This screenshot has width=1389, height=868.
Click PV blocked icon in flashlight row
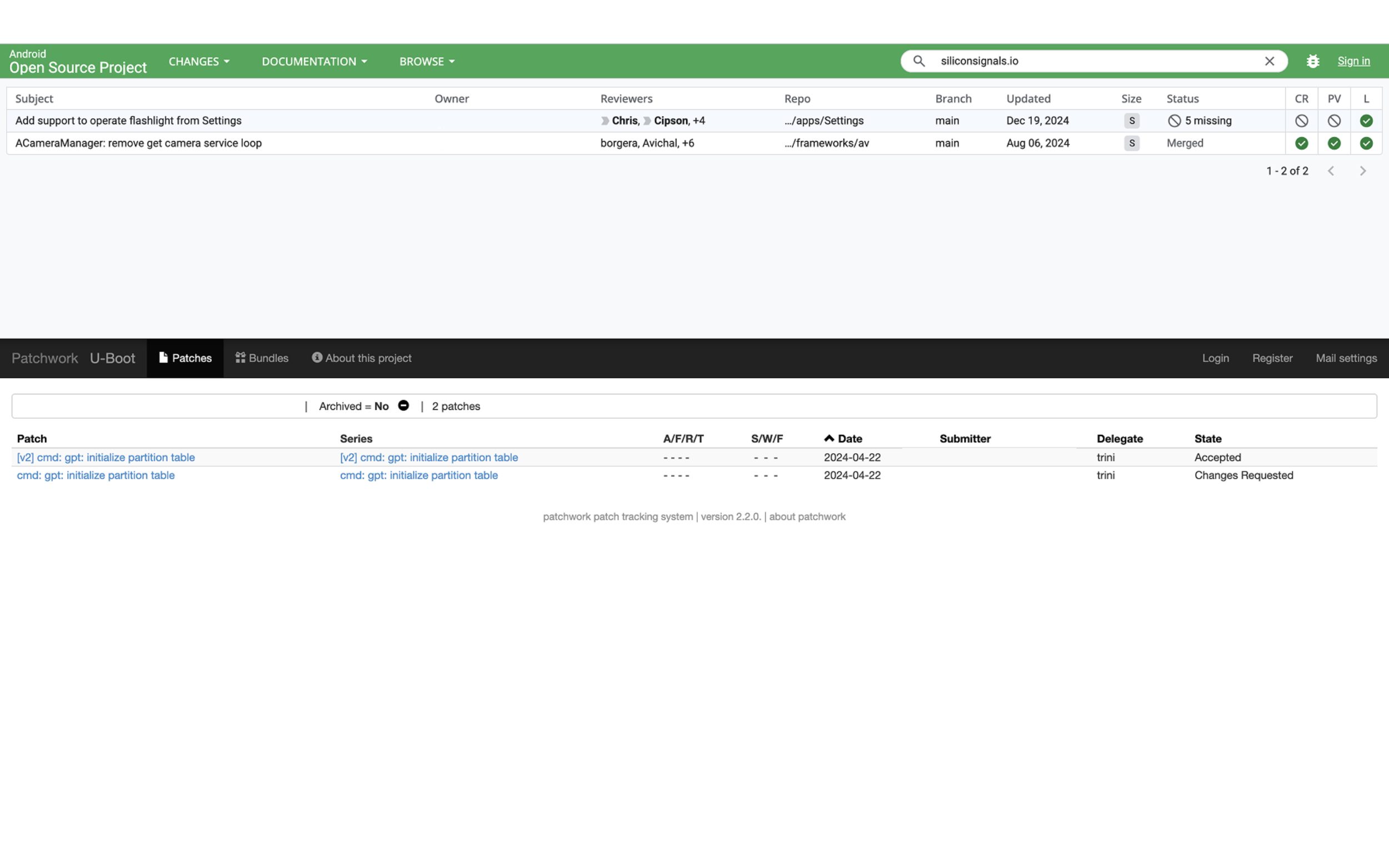(x=1334, y=121)
